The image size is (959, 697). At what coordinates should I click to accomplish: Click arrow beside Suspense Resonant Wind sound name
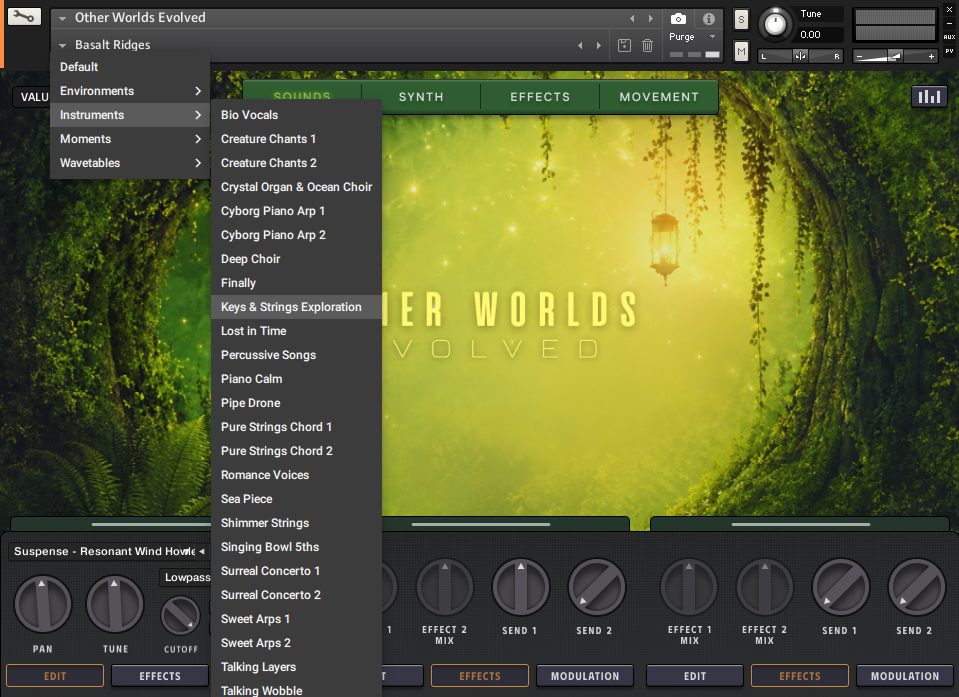(201, 551)
